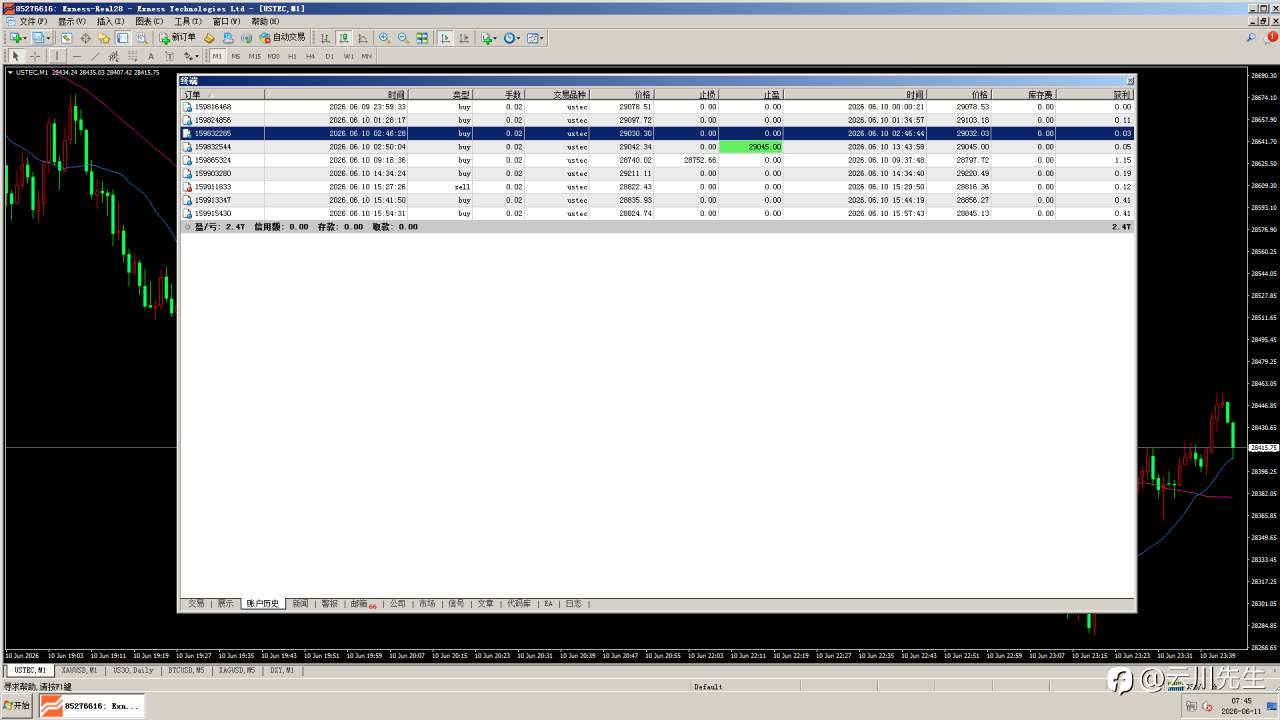Open the periods clock dropdown
The height and width of the screenshot is (720, 1280).
512,38
